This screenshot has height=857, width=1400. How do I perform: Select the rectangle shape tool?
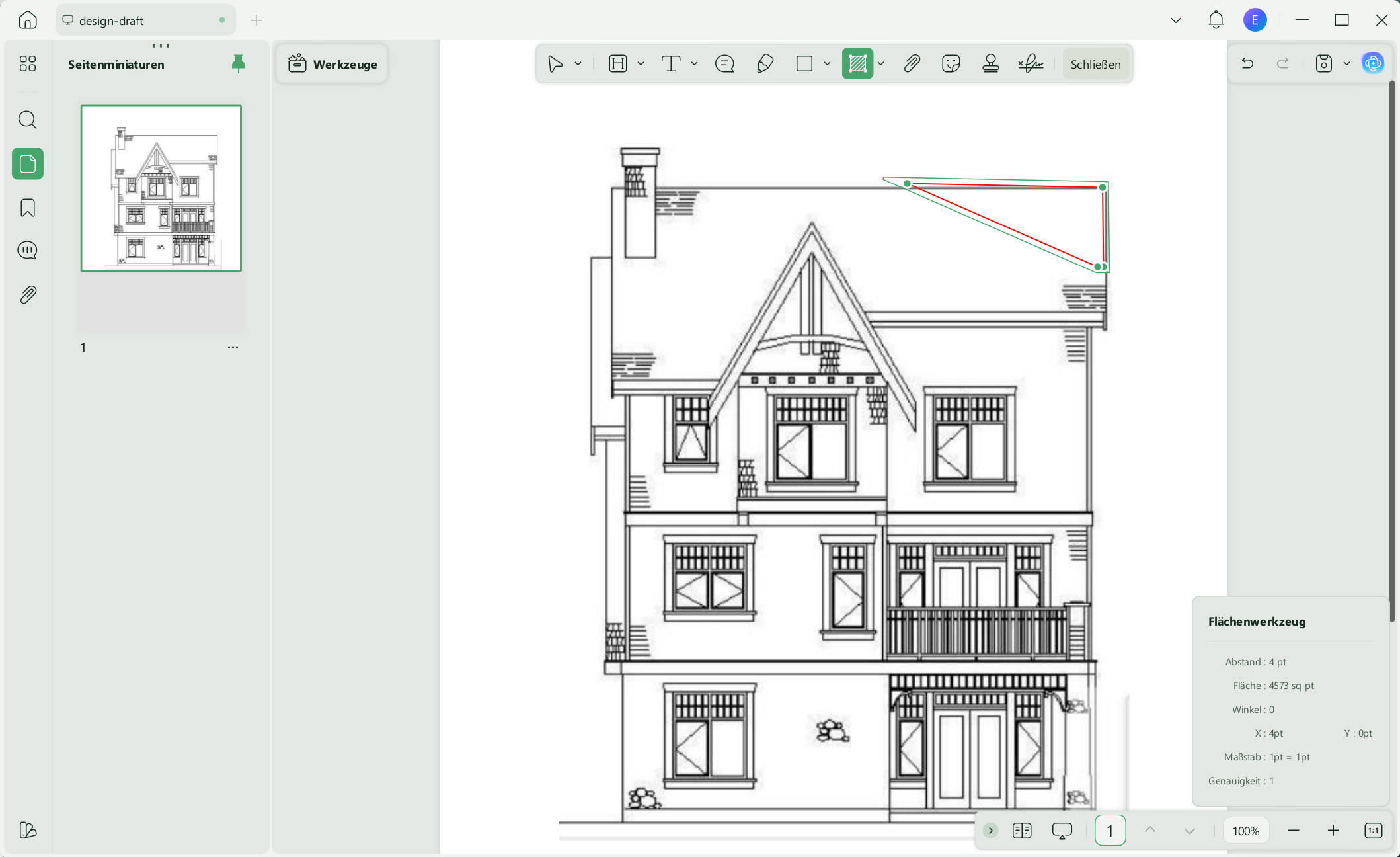[x=804, y=64]
